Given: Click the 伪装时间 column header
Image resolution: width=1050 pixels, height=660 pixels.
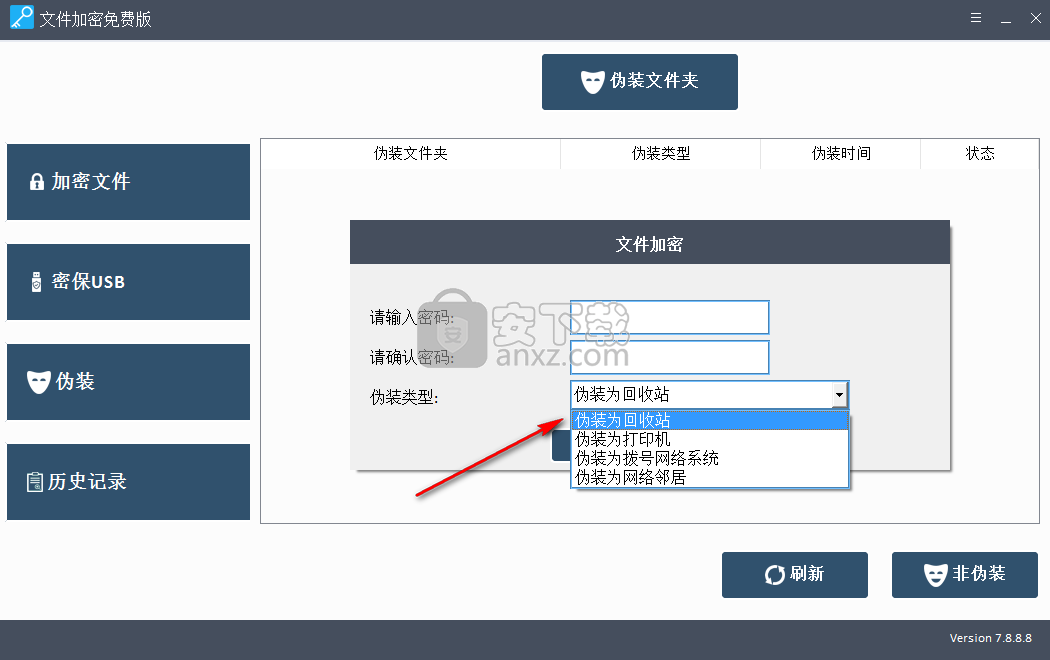Looking at the screenshot, I should point(840,153).
